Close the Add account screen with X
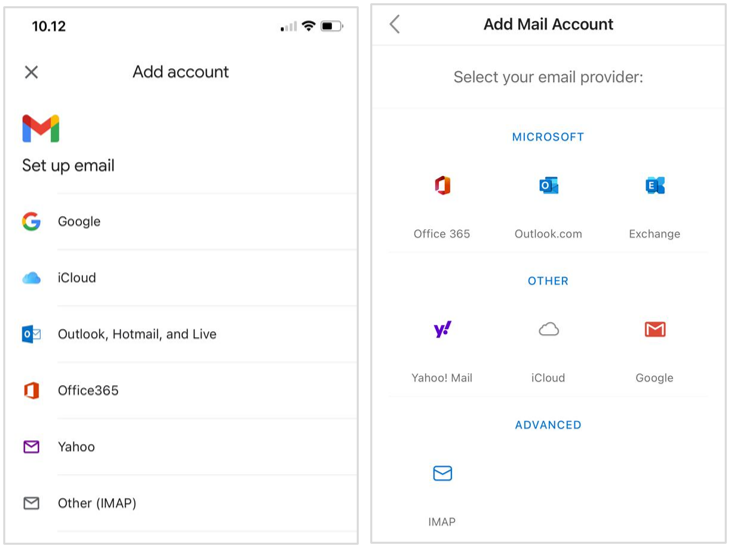 coord(31,72)
